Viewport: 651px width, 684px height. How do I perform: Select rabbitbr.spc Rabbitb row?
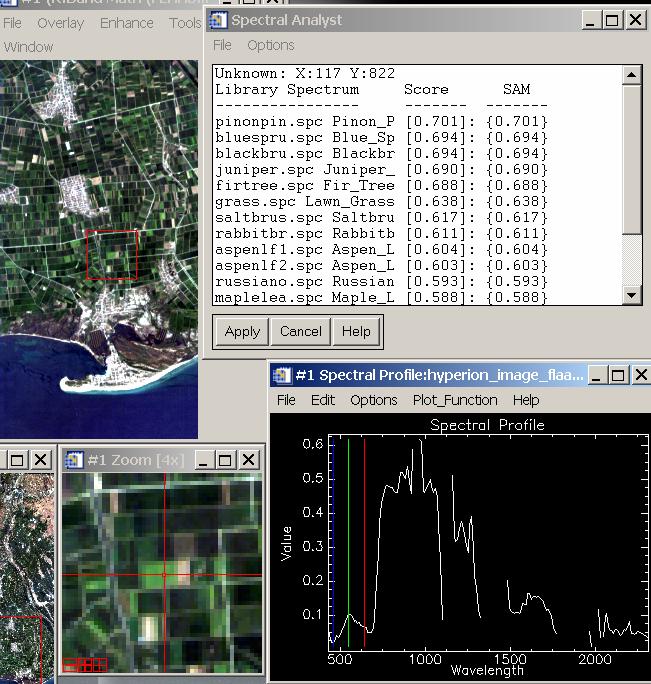(x=381, y=234)
